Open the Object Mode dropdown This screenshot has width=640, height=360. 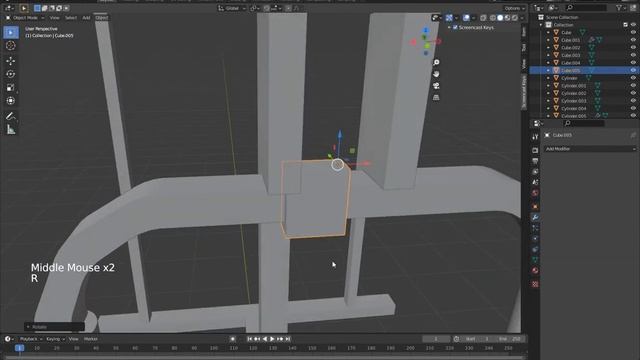coord(25,18)
